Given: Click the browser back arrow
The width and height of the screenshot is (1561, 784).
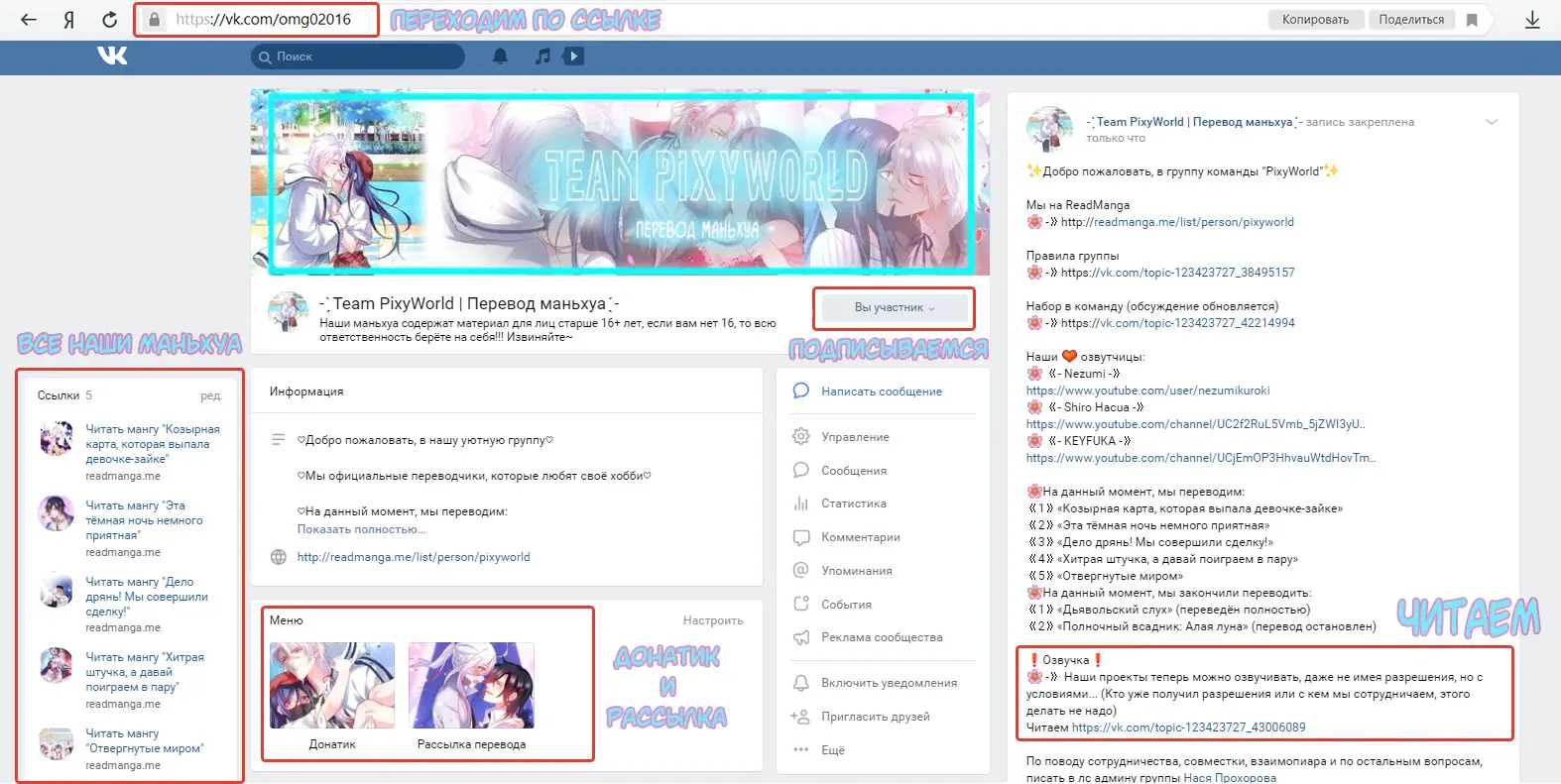Looking at the screenshot, I should [x=29, y=20].
